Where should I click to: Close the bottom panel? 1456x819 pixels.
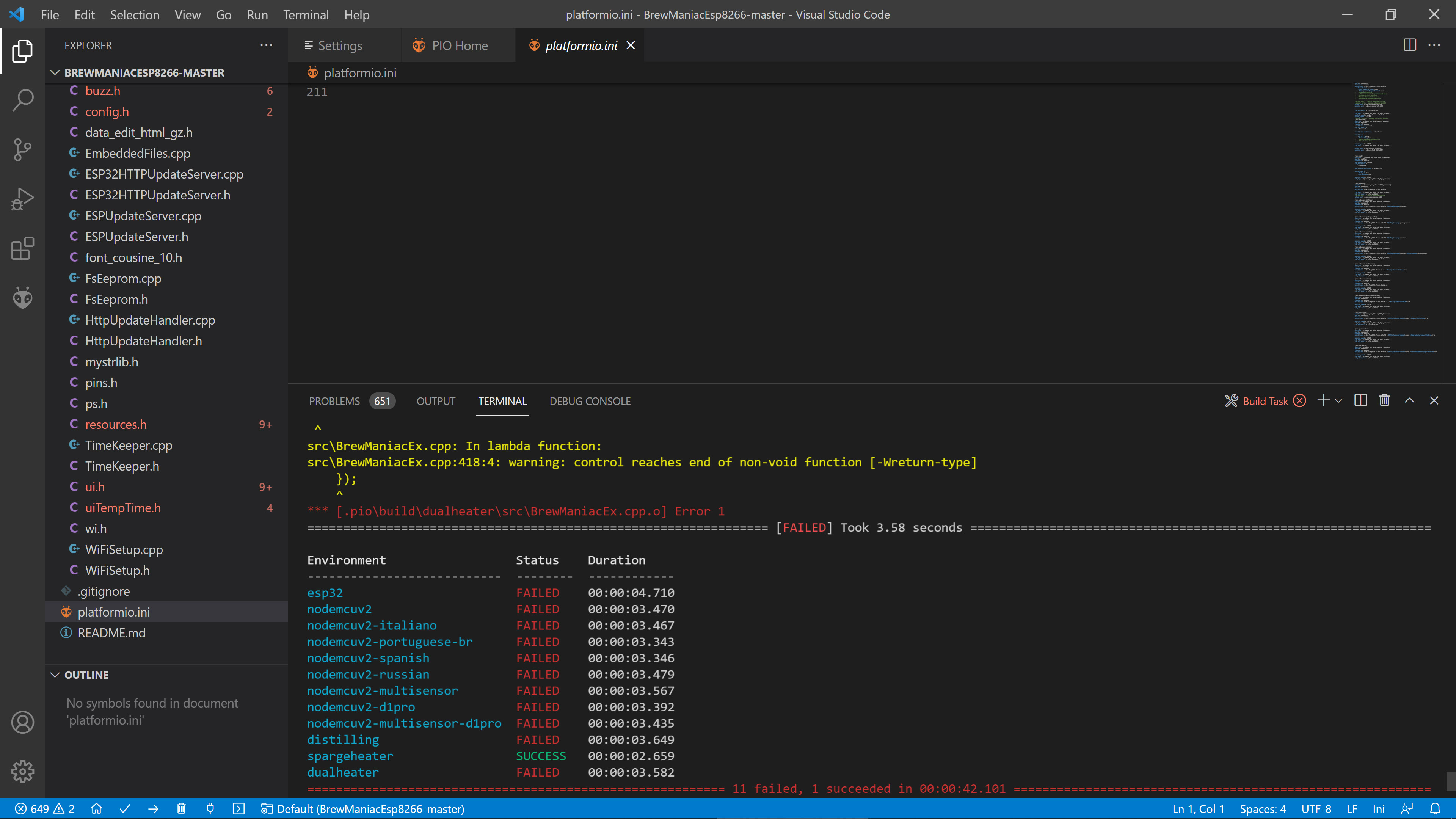pyautogui.click(x=1434, y=401)
